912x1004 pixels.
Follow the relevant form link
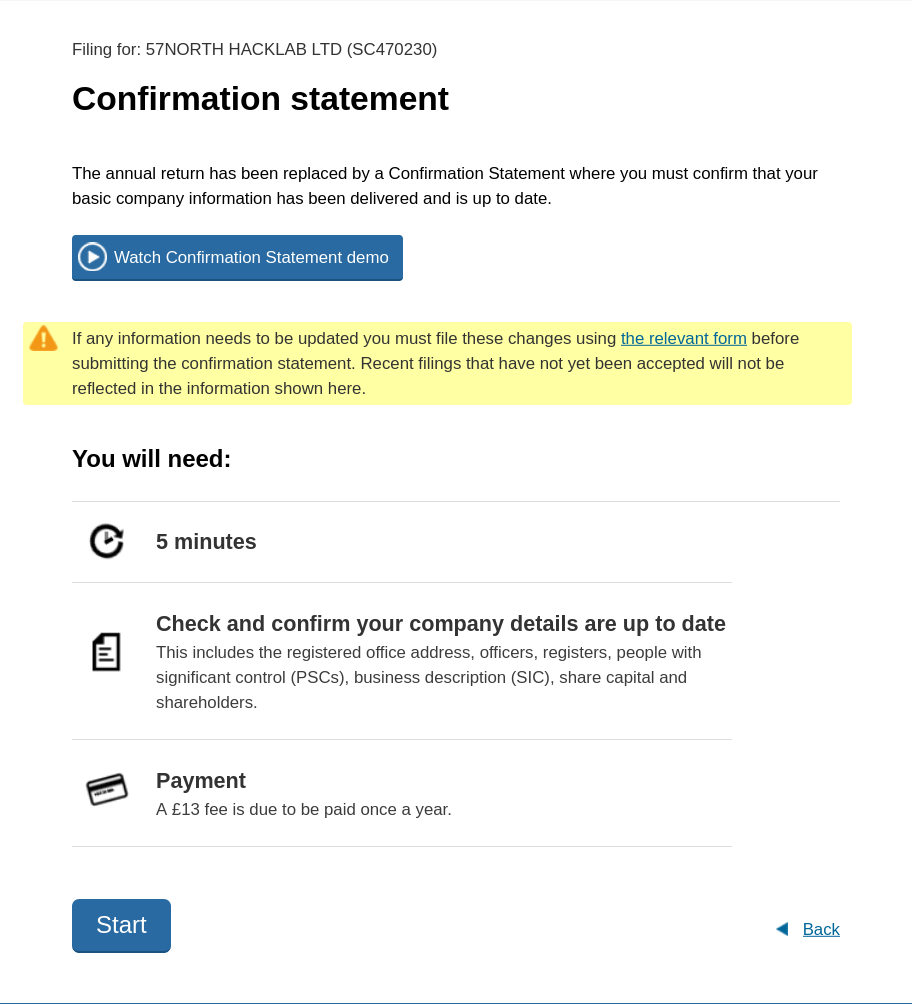683,338
